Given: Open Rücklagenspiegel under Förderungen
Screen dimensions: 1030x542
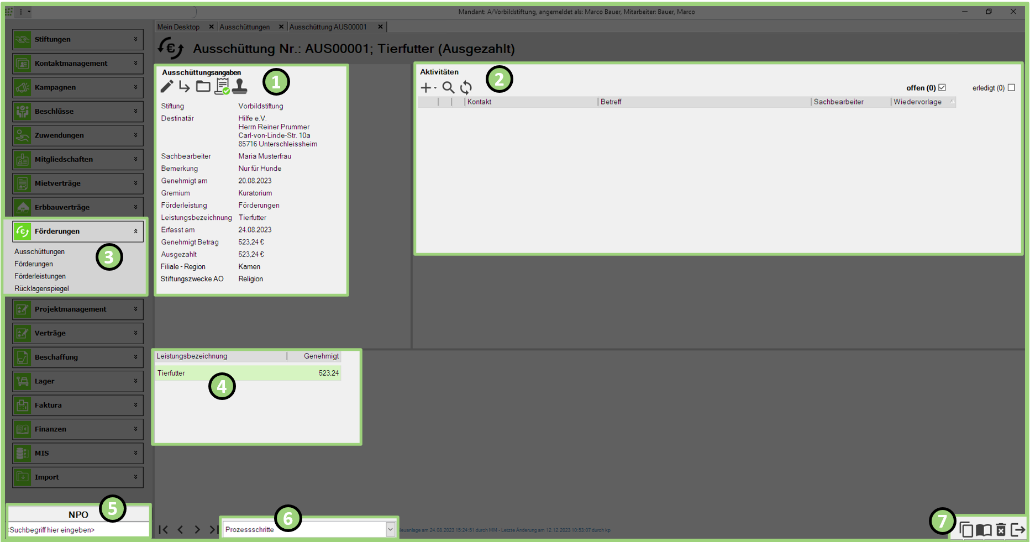Looking at the screenshot, I should coord(42,288).
